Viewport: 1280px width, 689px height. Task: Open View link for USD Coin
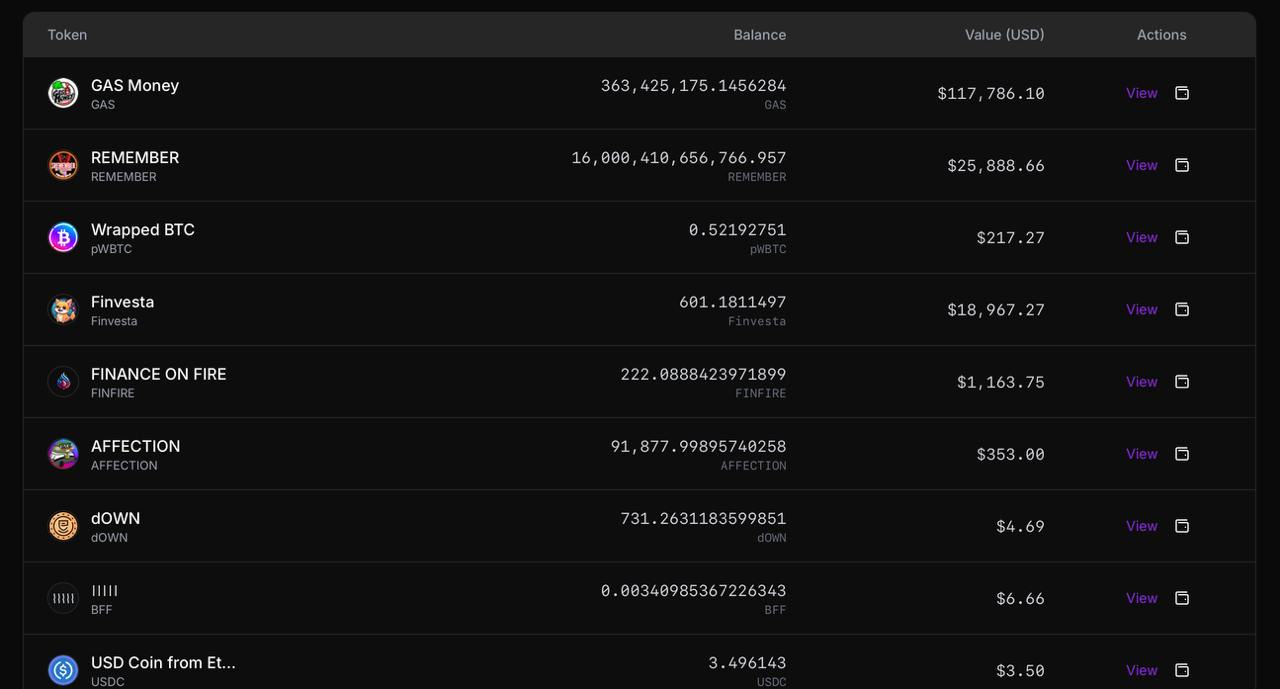[1142, 670]
